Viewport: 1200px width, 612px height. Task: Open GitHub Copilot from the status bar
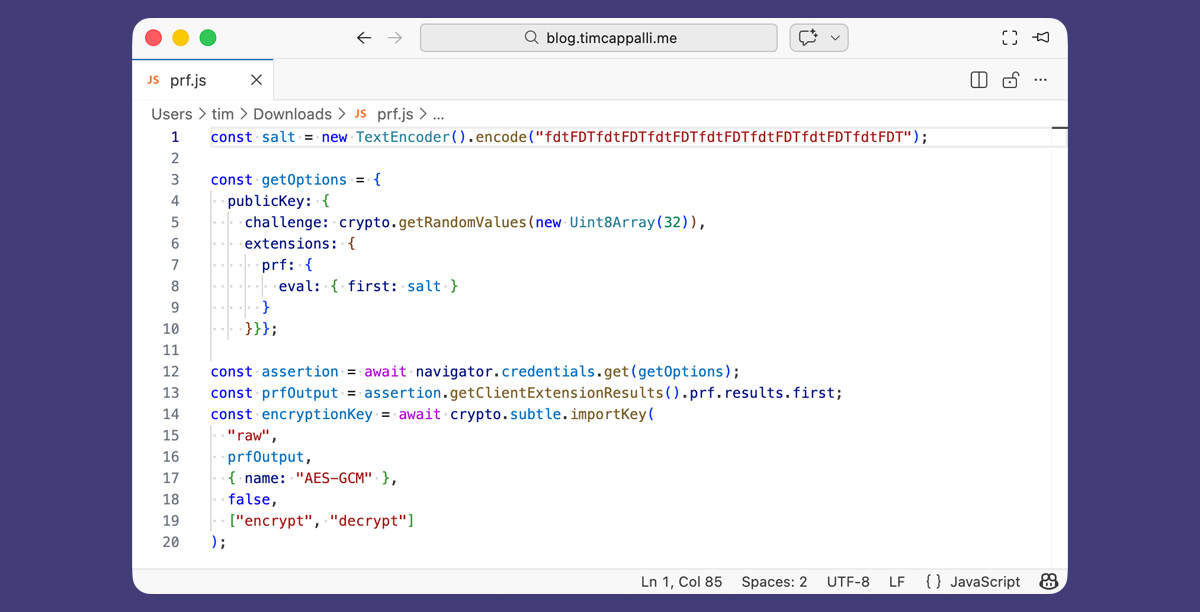tap(1047, 581)
